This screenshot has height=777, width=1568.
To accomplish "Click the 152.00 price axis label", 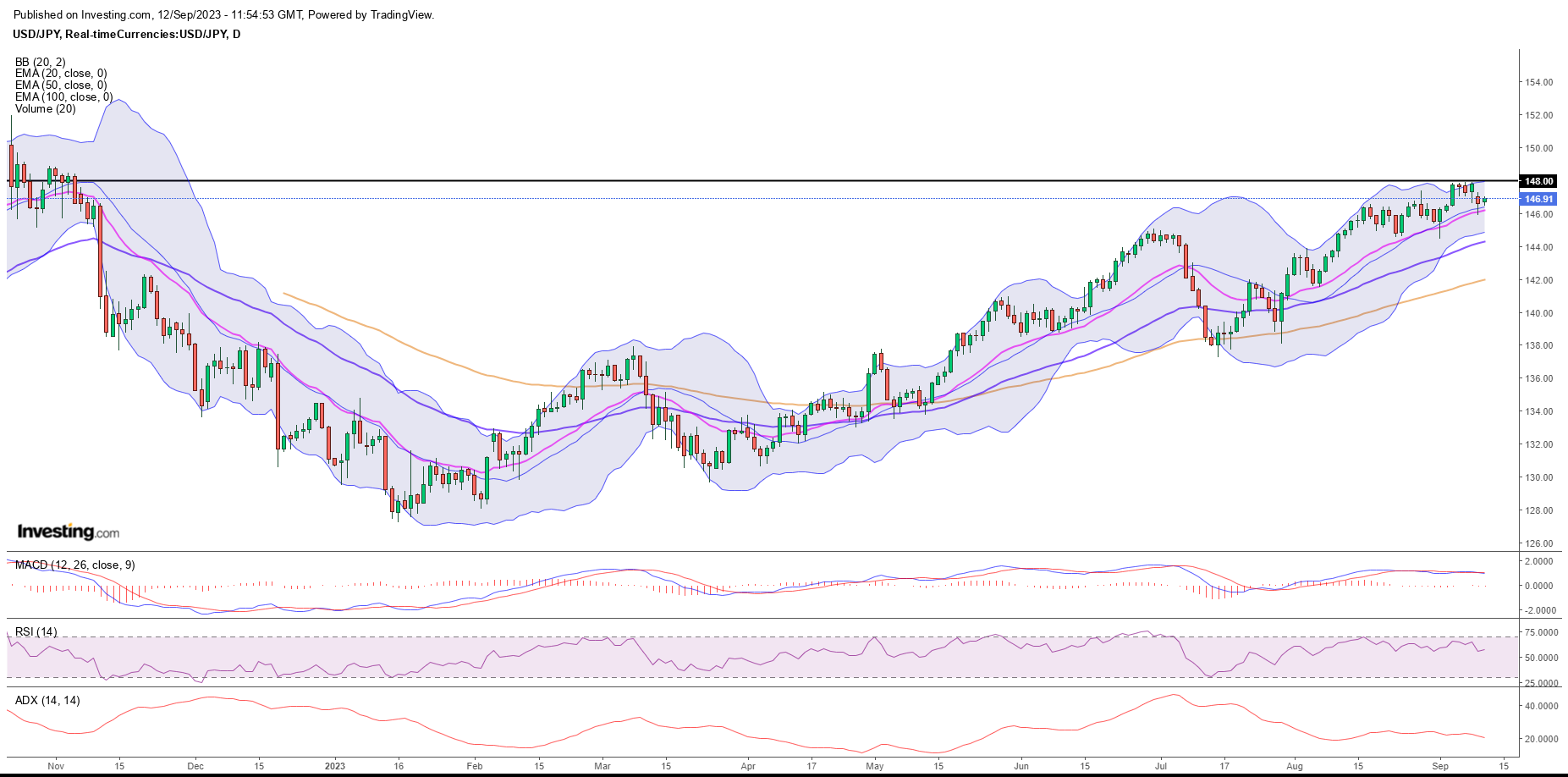I will (1539, 116).
